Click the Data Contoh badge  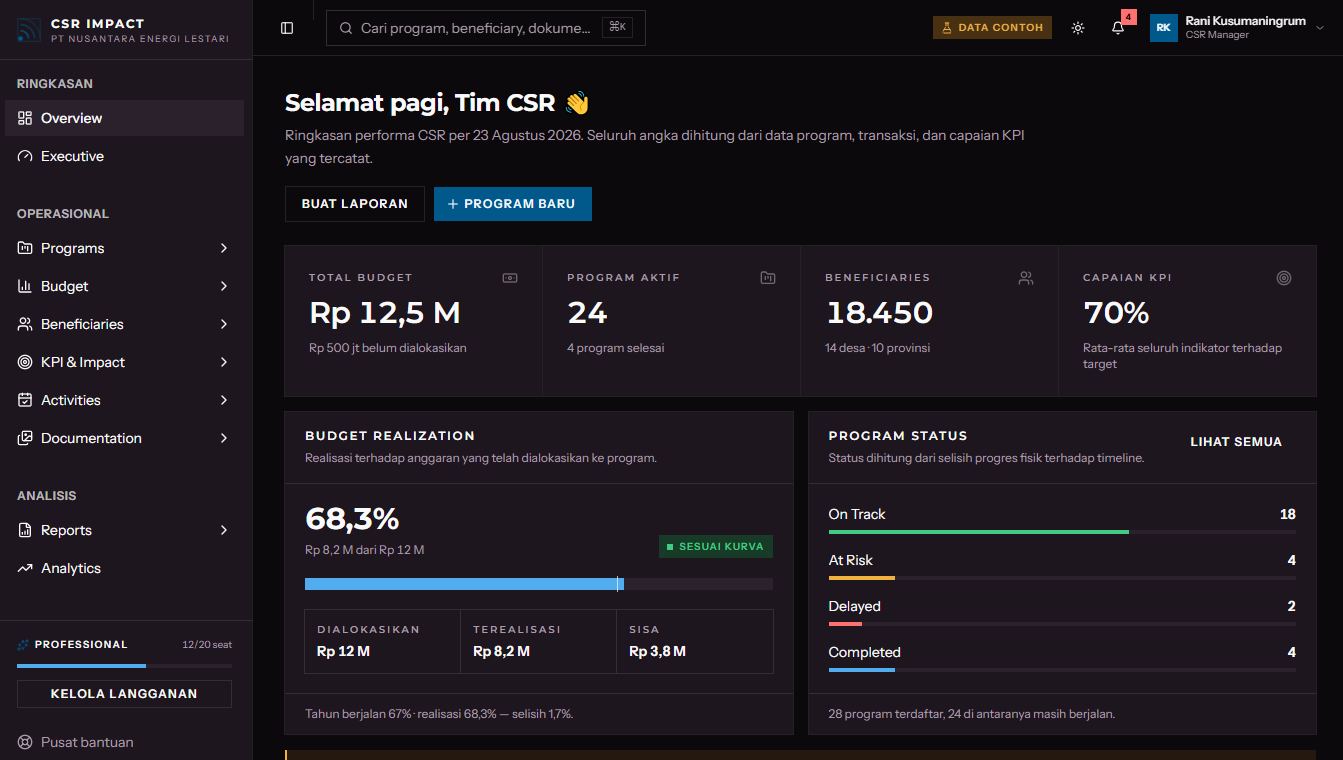coord(993,28)
